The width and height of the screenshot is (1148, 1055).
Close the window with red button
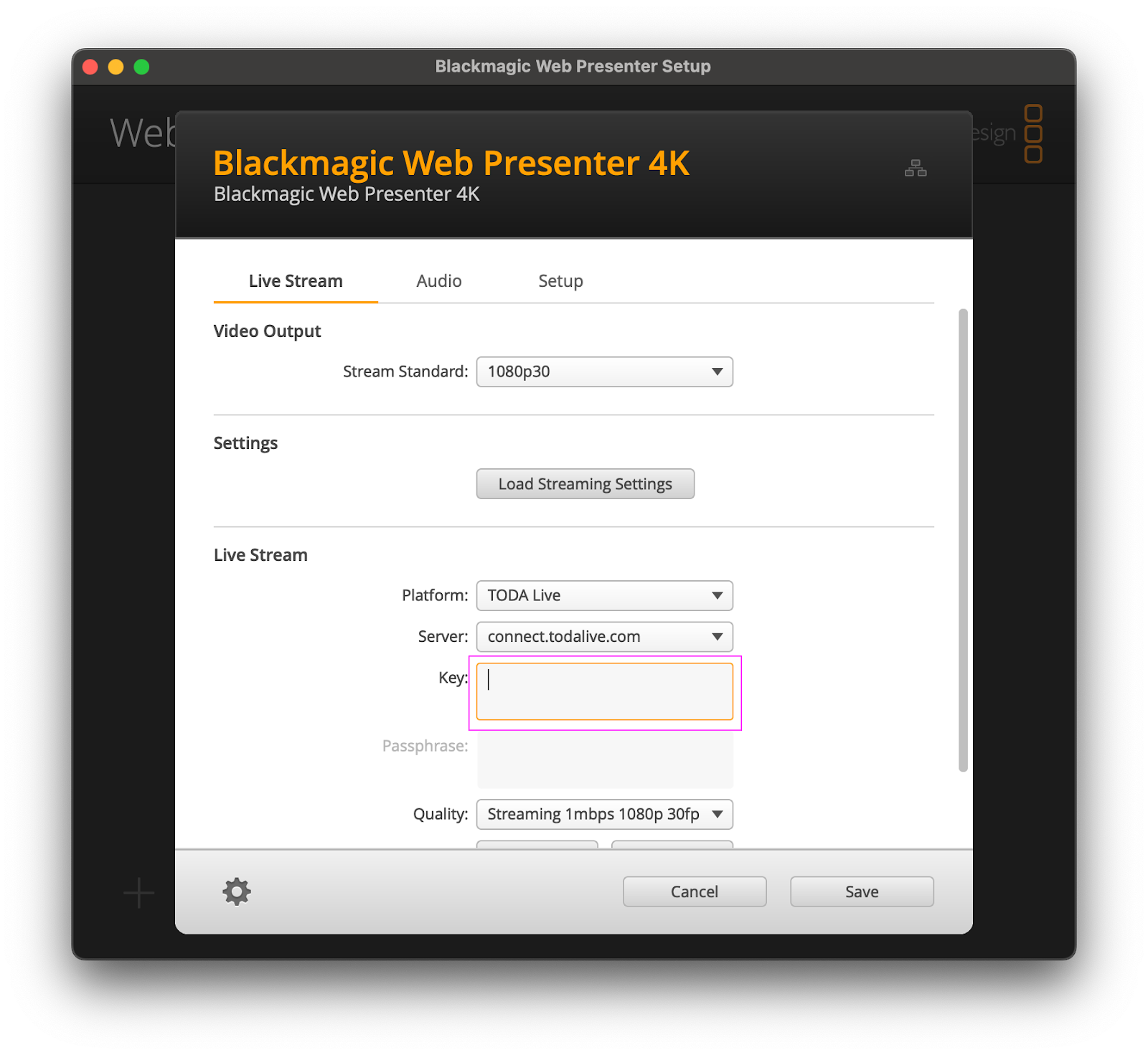[x=90, y=67]
